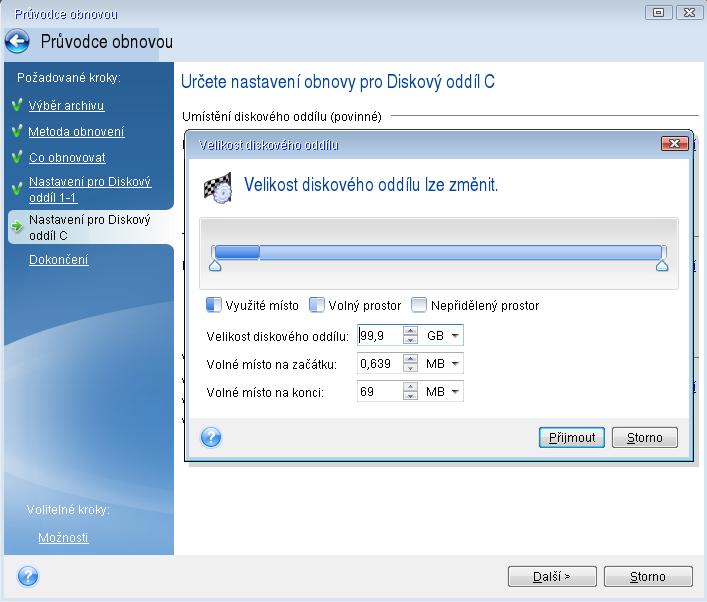Click the blue back arrow icon
Screen dimensions: 707x602
pos(18,42)
